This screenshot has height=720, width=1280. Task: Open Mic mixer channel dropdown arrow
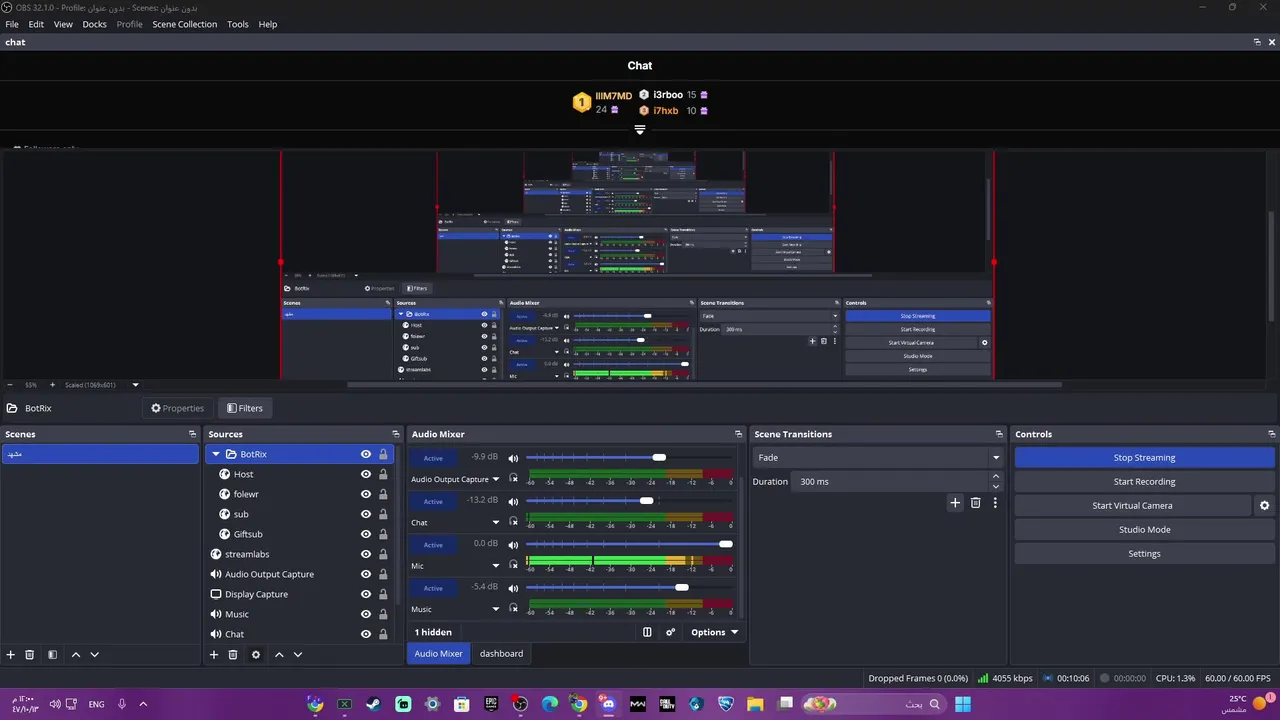coord(495,566)
